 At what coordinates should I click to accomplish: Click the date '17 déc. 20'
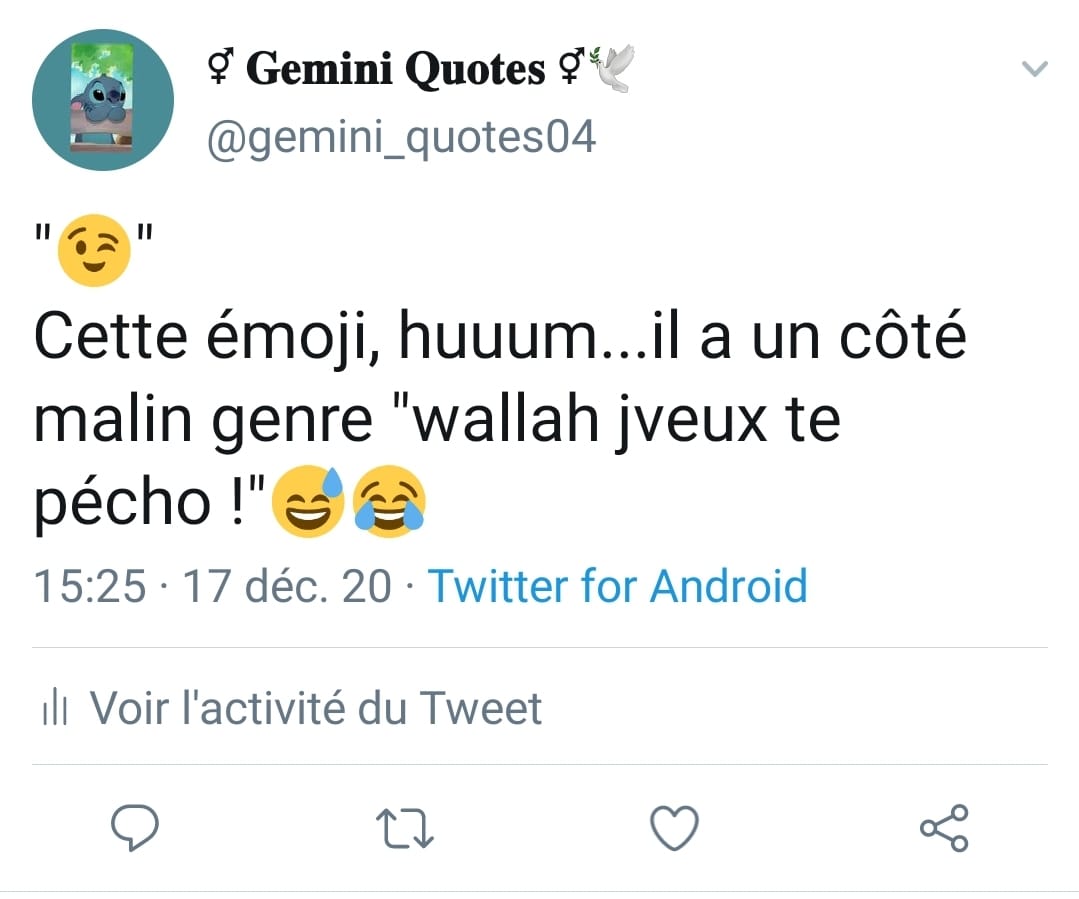pyautogui.click(x=287, y=586)
